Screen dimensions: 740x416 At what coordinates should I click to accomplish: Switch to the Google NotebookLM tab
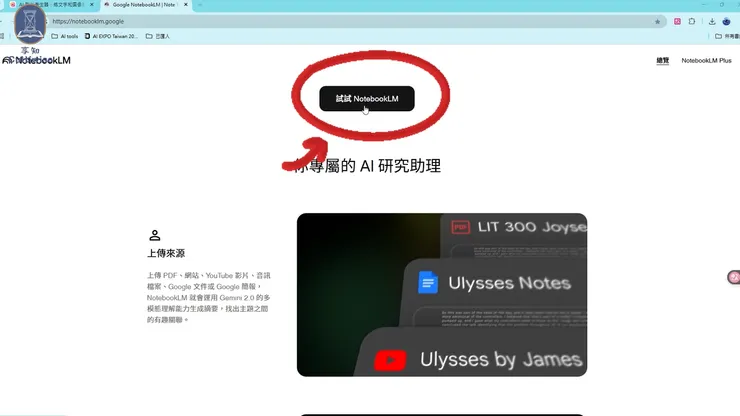pyautogui.click(x=143, y=5)
